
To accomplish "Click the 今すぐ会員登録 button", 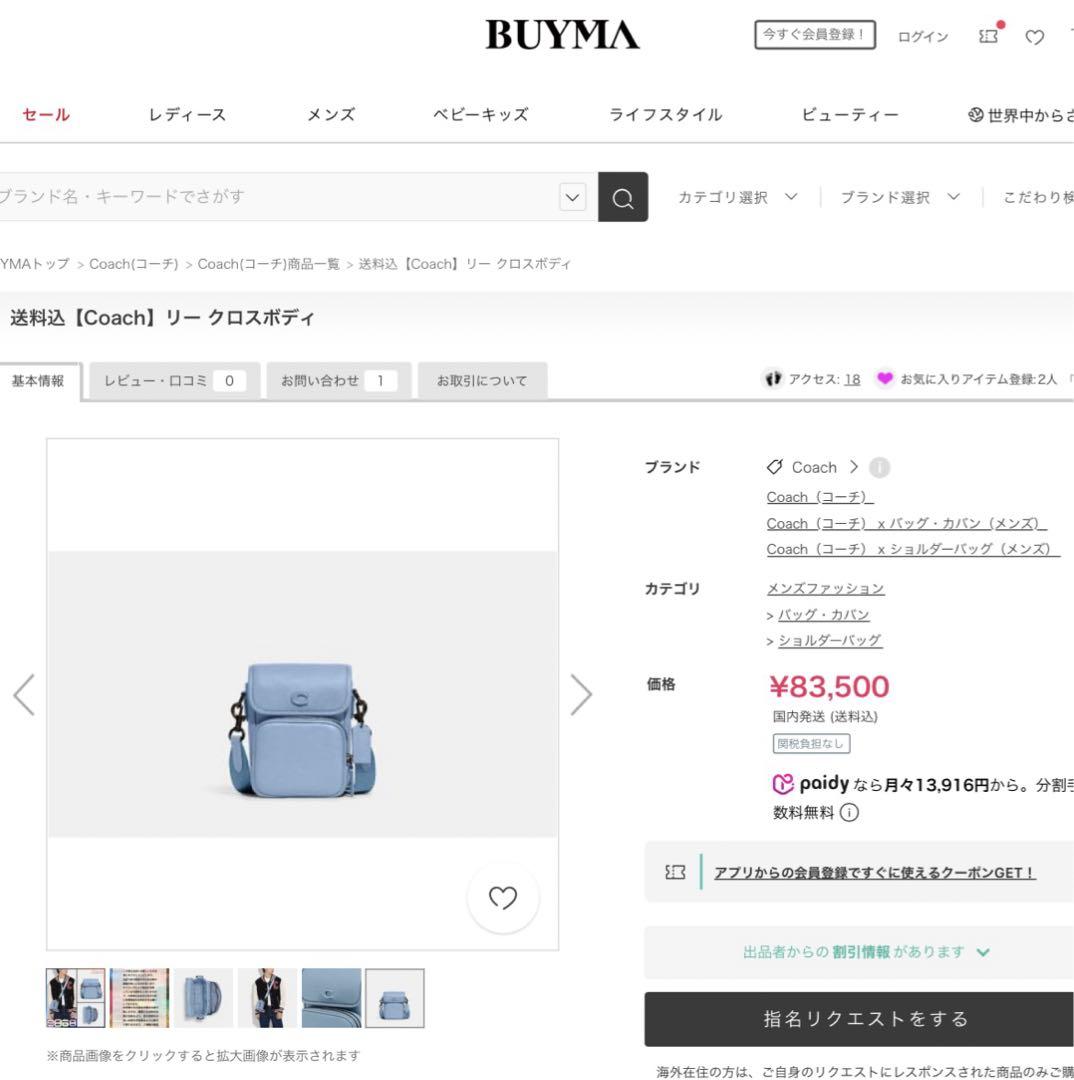I will point(815,34).
